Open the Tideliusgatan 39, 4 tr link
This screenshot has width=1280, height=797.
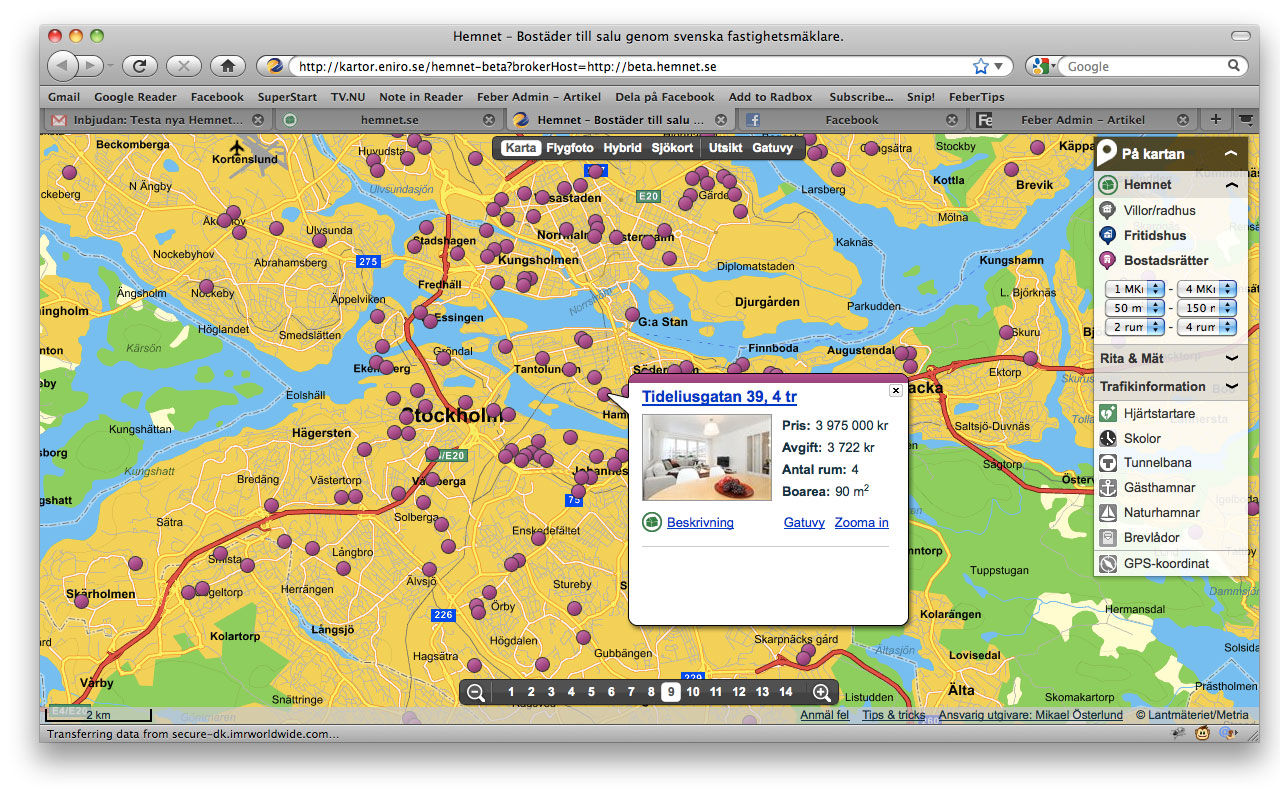719,397
